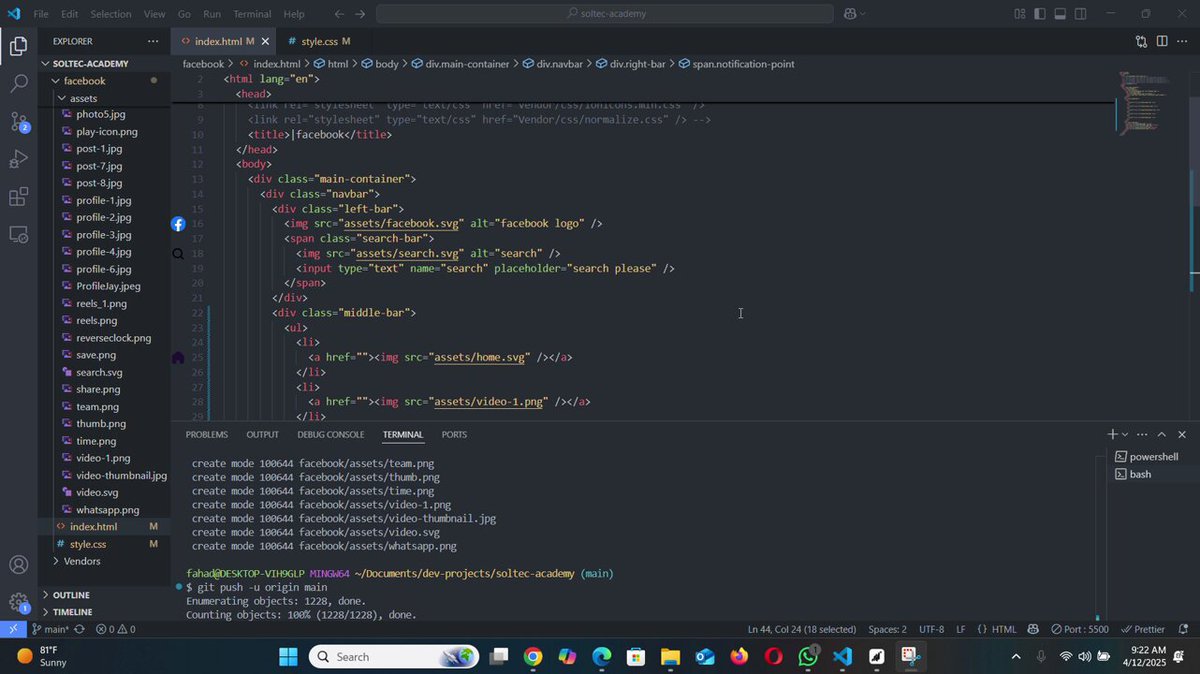The width and height of the screenshot is (1200, 674).
Task: Open Copilot dropdown chevron in title bar
Action: coord(862,14)
